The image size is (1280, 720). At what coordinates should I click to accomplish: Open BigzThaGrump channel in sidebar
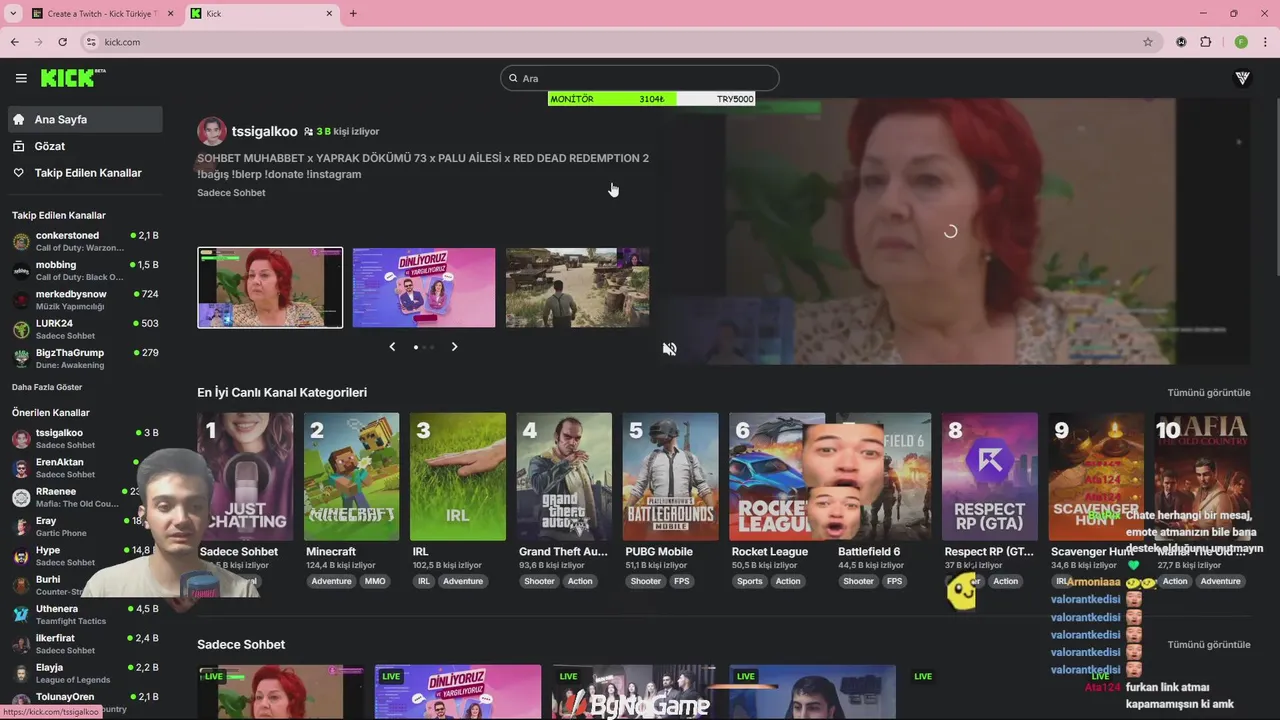click(x=85, y=358)
